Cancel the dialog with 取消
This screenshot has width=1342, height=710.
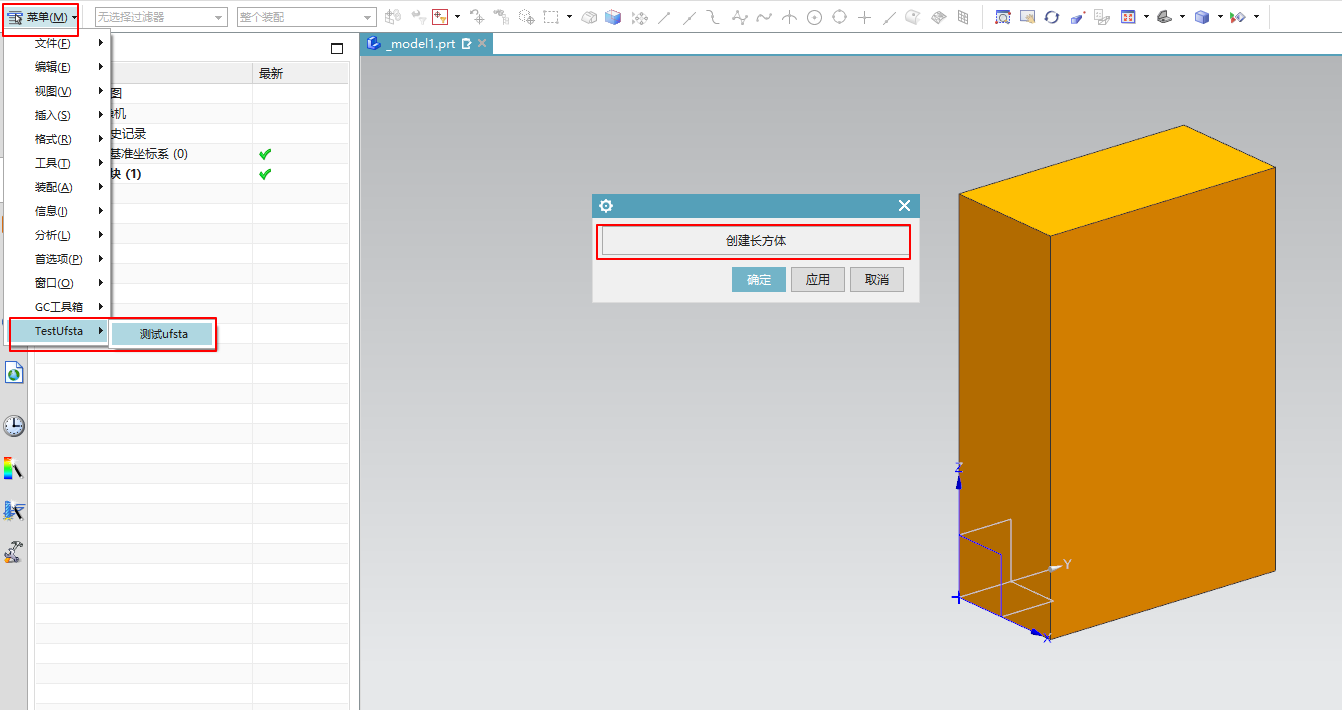[x=877, y=279]
